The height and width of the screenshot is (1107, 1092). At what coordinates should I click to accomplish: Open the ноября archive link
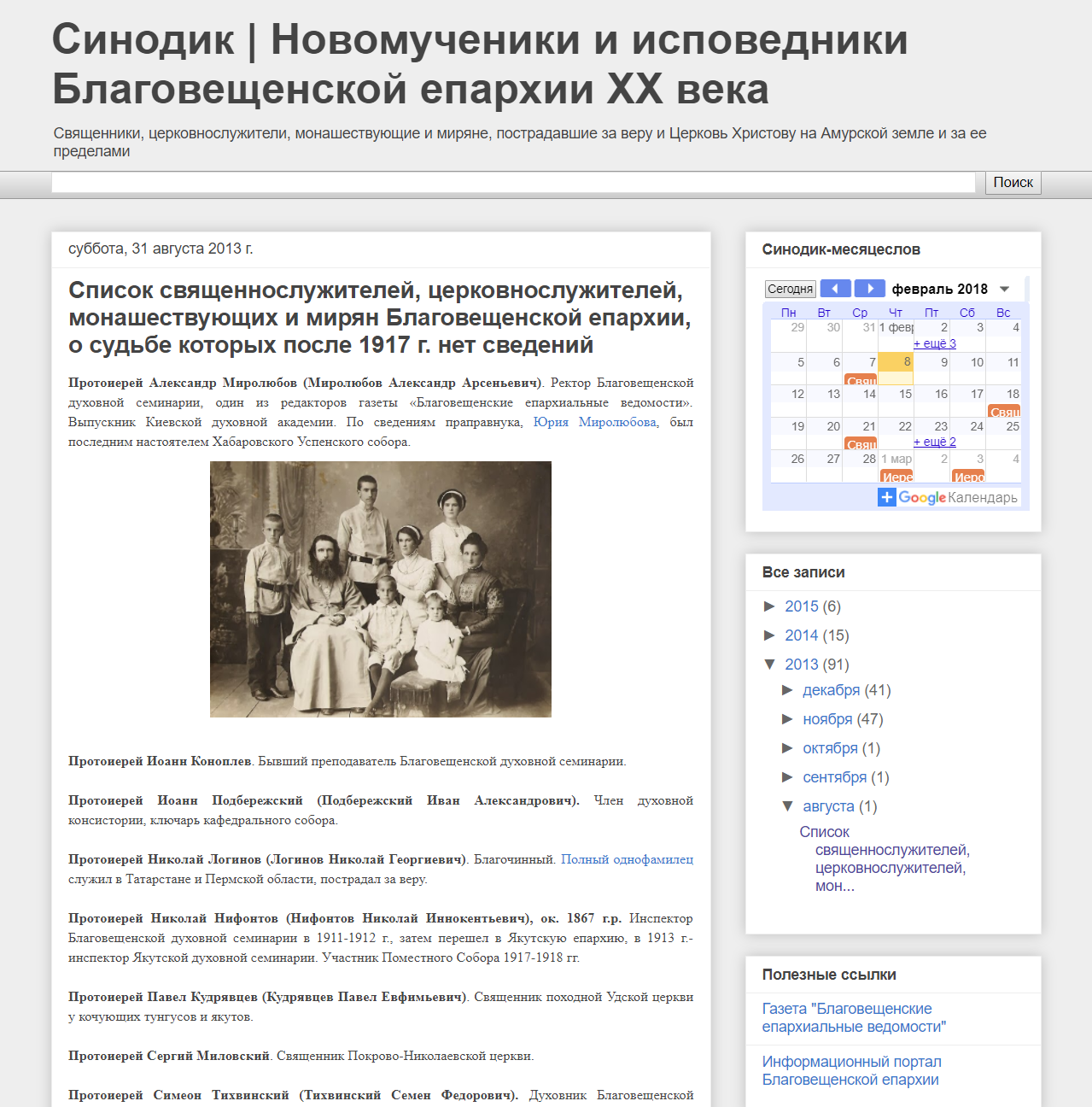(x=827, y=719)
